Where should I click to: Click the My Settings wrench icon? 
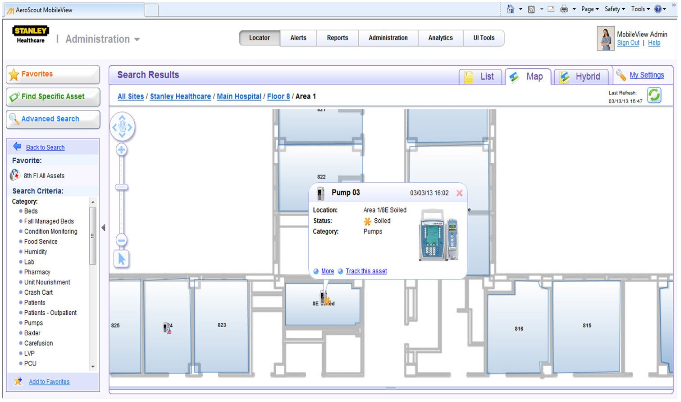point(621,75)
